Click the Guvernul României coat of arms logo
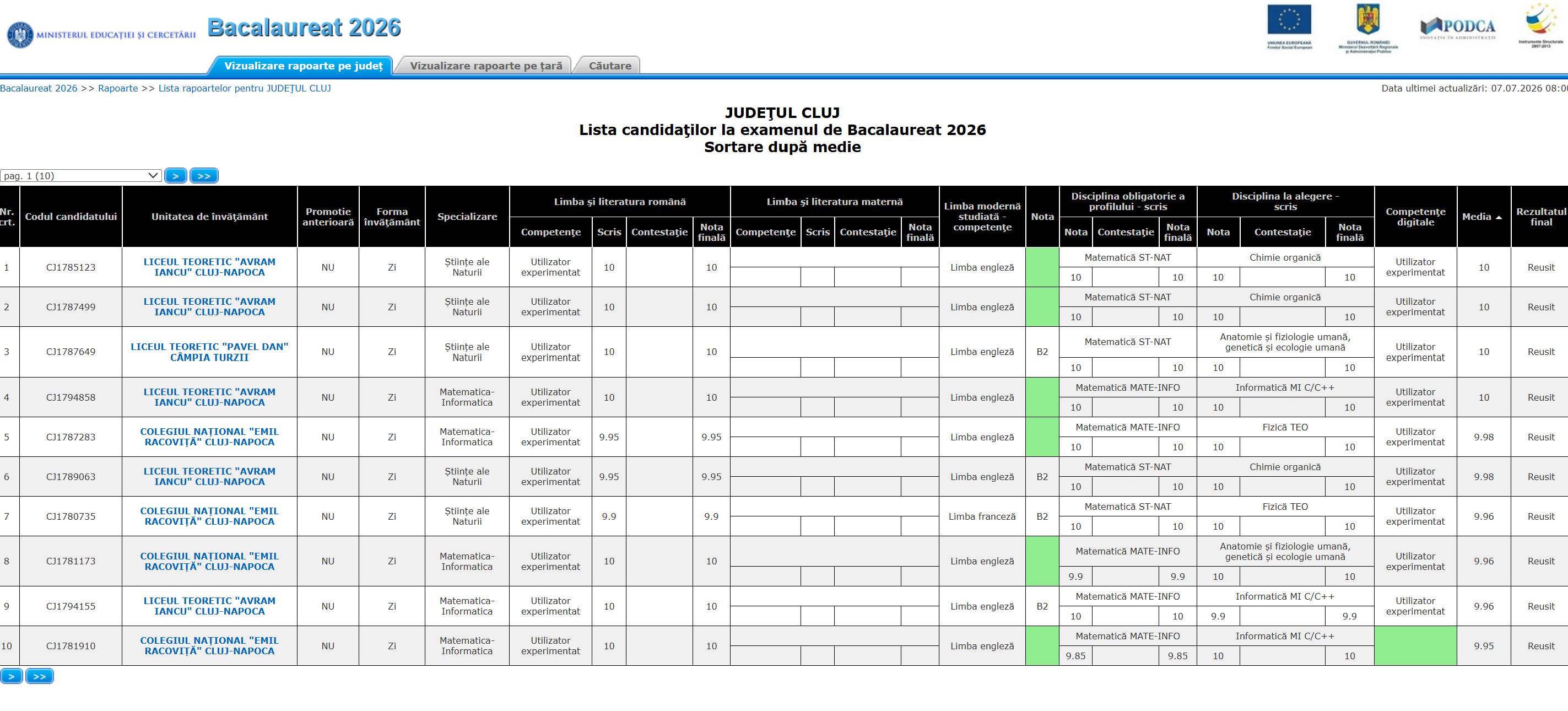The height and width of the screenshot is (711, 1568). tap(1368, 29)
